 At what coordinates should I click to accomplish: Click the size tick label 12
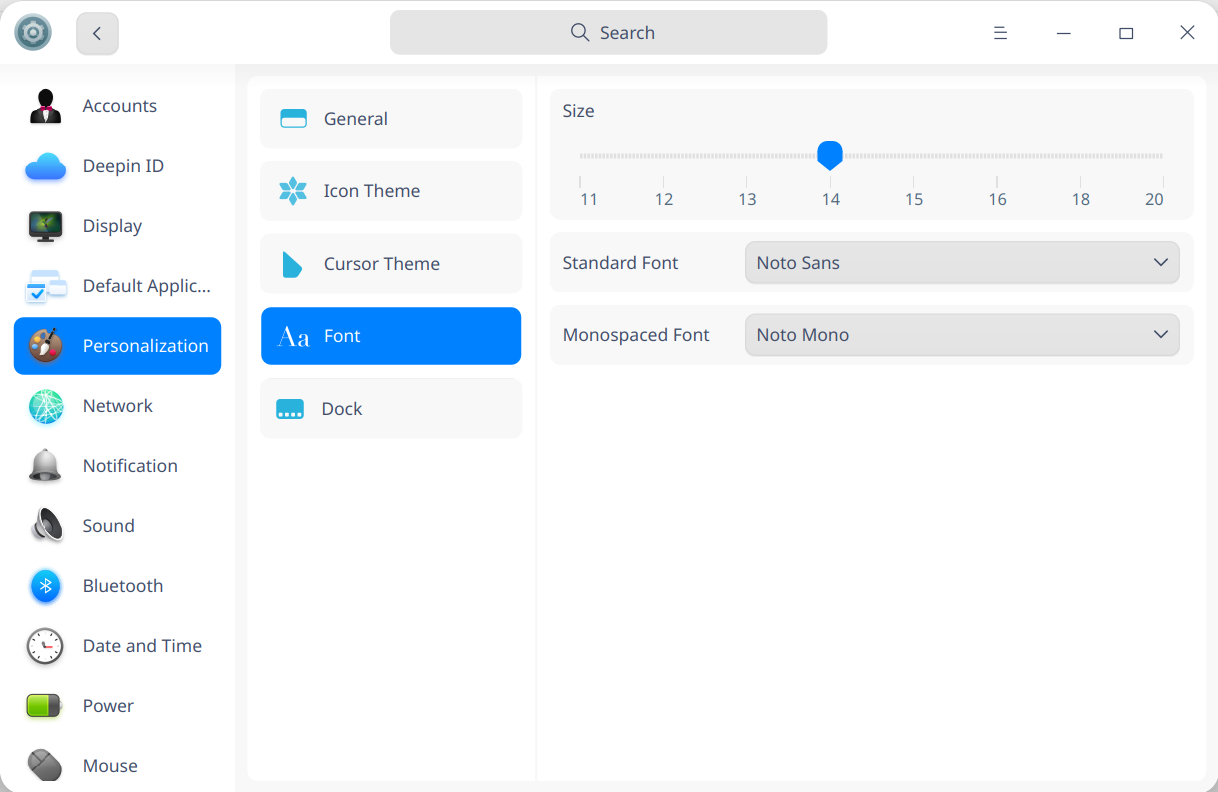coord(664,199)
